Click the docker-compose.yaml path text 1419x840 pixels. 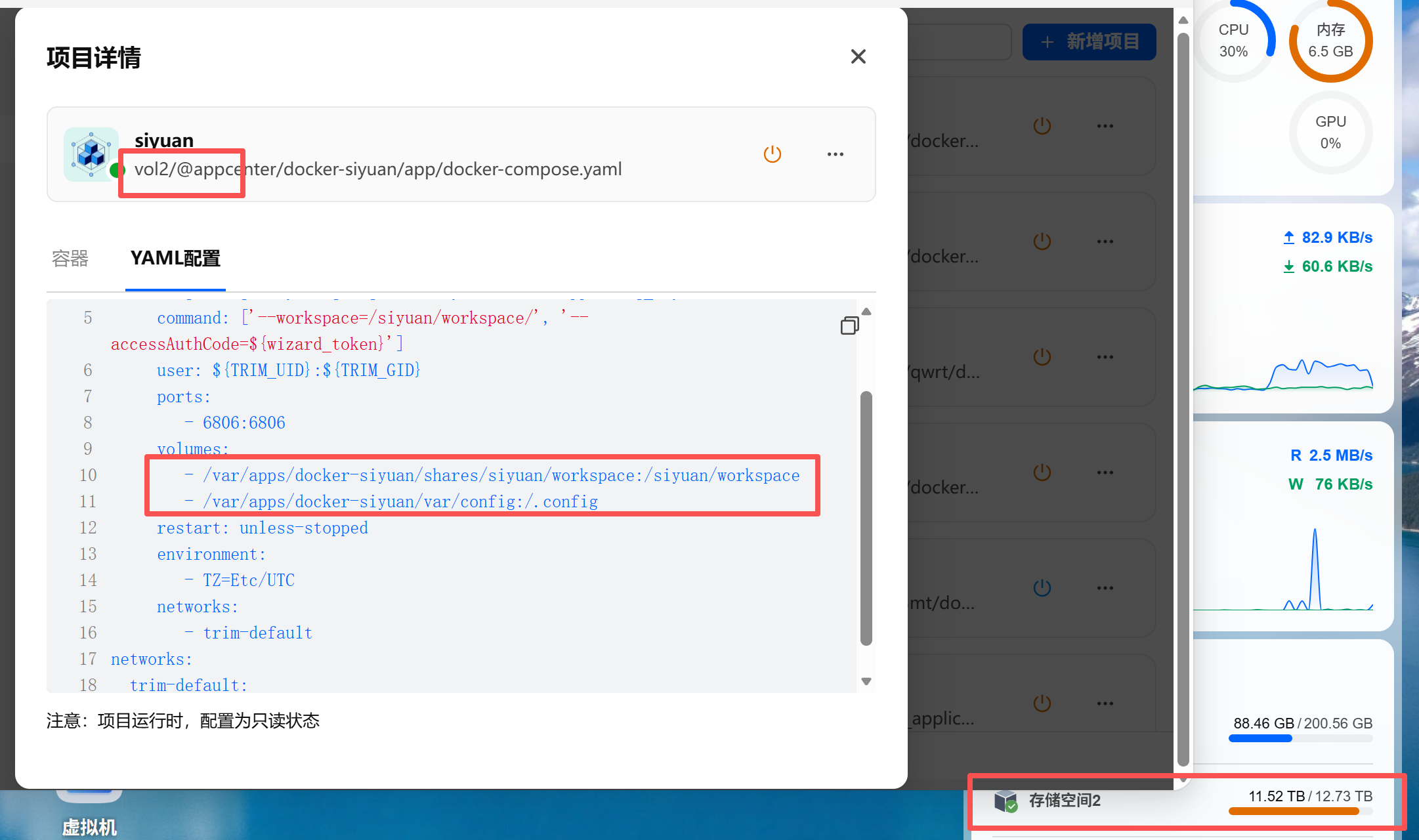point(378,169)
